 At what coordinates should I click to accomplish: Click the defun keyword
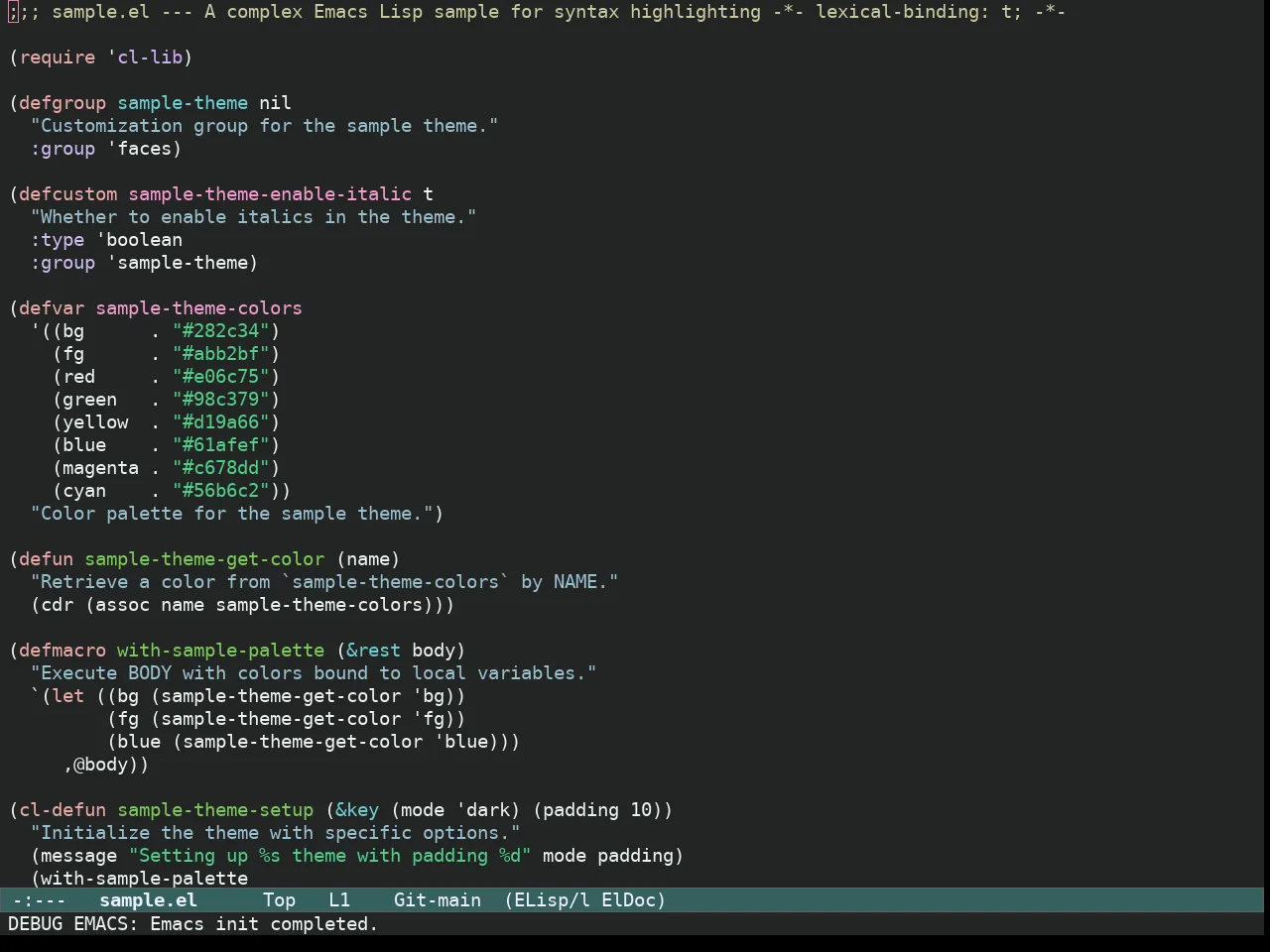point(47,559)
